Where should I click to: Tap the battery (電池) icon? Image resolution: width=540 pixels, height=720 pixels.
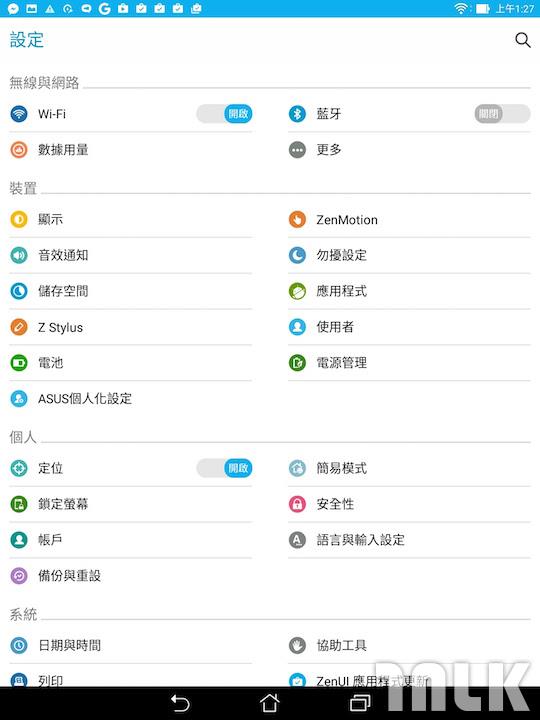tap(19, 363)
